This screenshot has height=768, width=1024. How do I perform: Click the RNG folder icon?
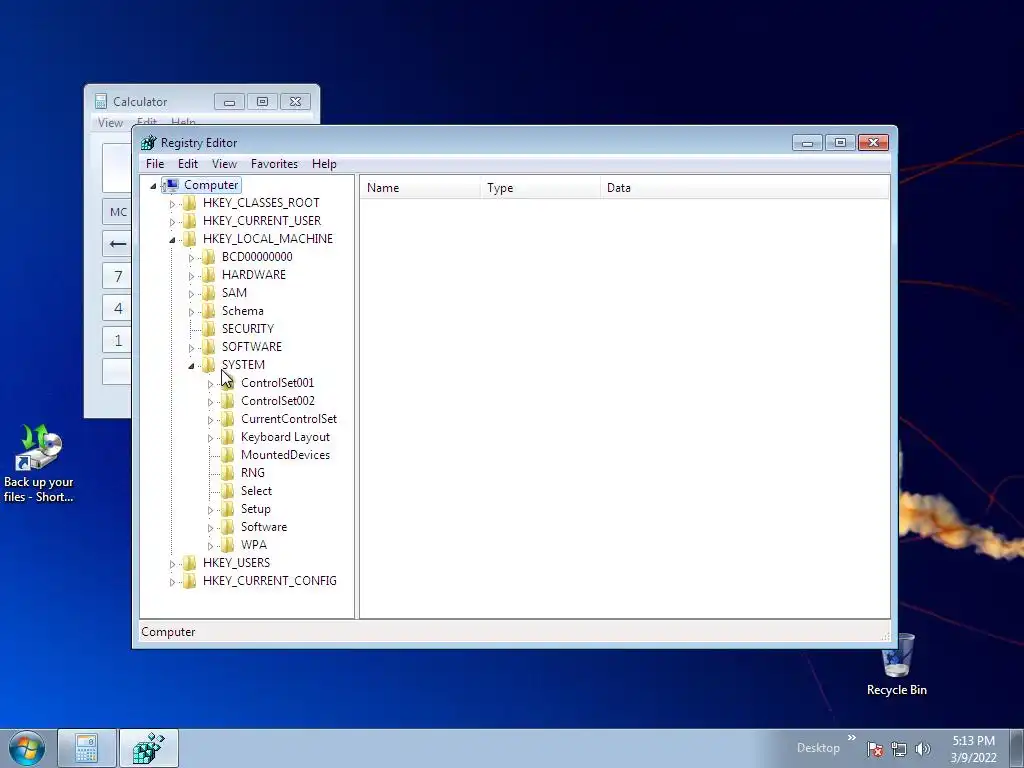(227, 473)
